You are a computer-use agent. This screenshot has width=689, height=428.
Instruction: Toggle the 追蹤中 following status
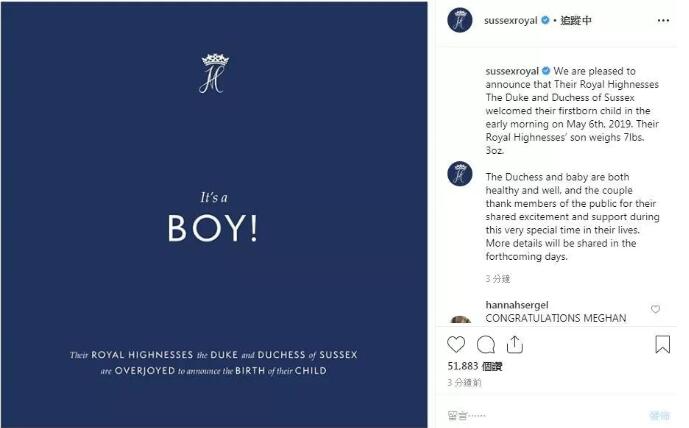[x=578, y=20]
